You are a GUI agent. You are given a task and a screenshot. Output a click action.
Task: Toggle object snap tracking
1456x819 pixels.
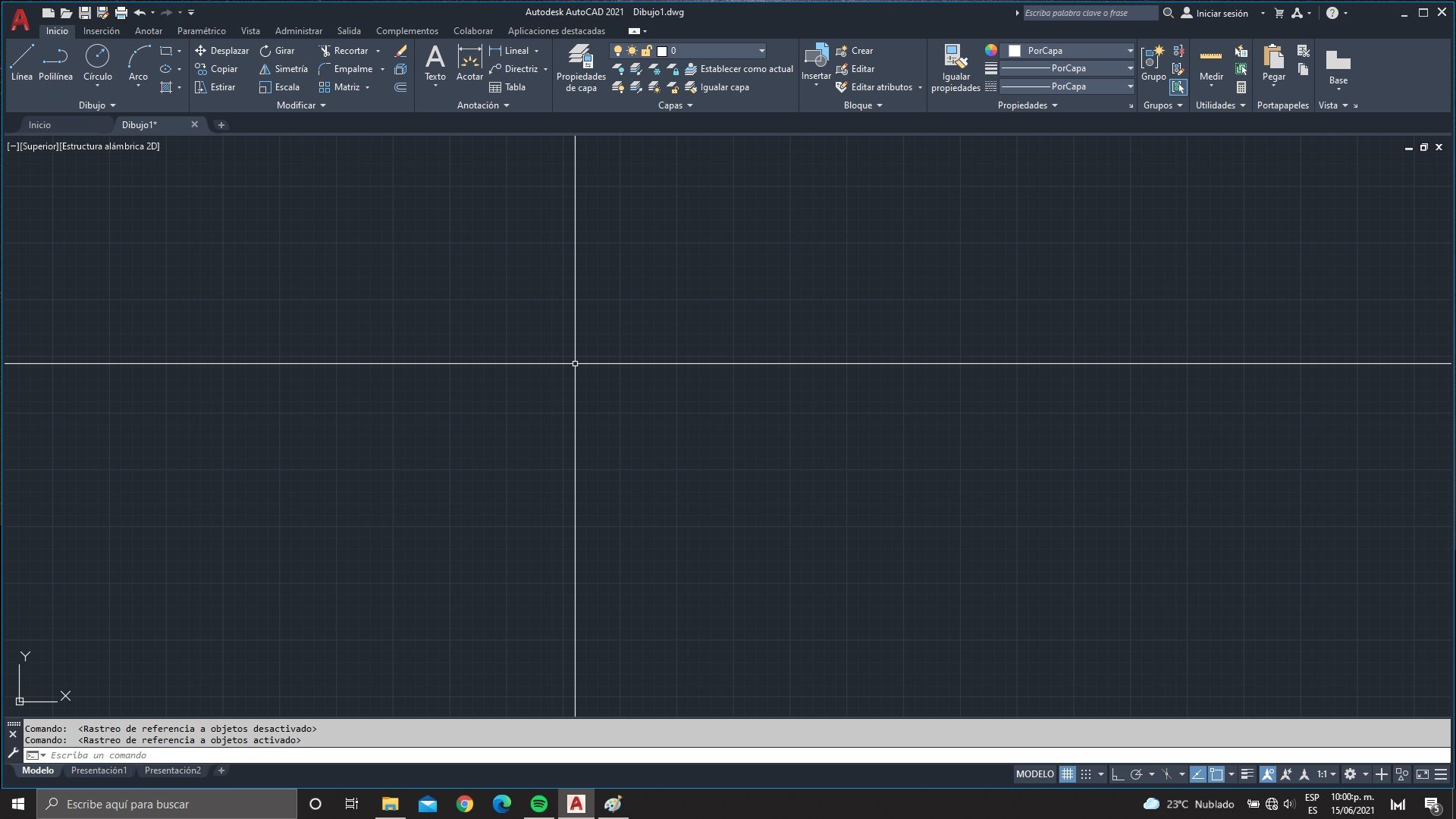(x=1198, y=774)
